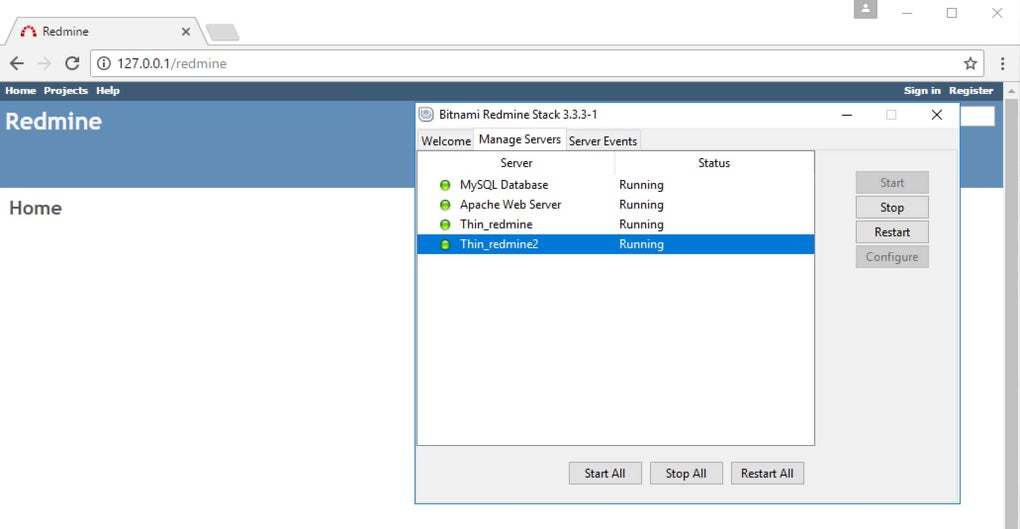The image size is (1020, 529).
Task: Click the Restart button for selected server
Action: pyautogui.click(x=892, y=232)
